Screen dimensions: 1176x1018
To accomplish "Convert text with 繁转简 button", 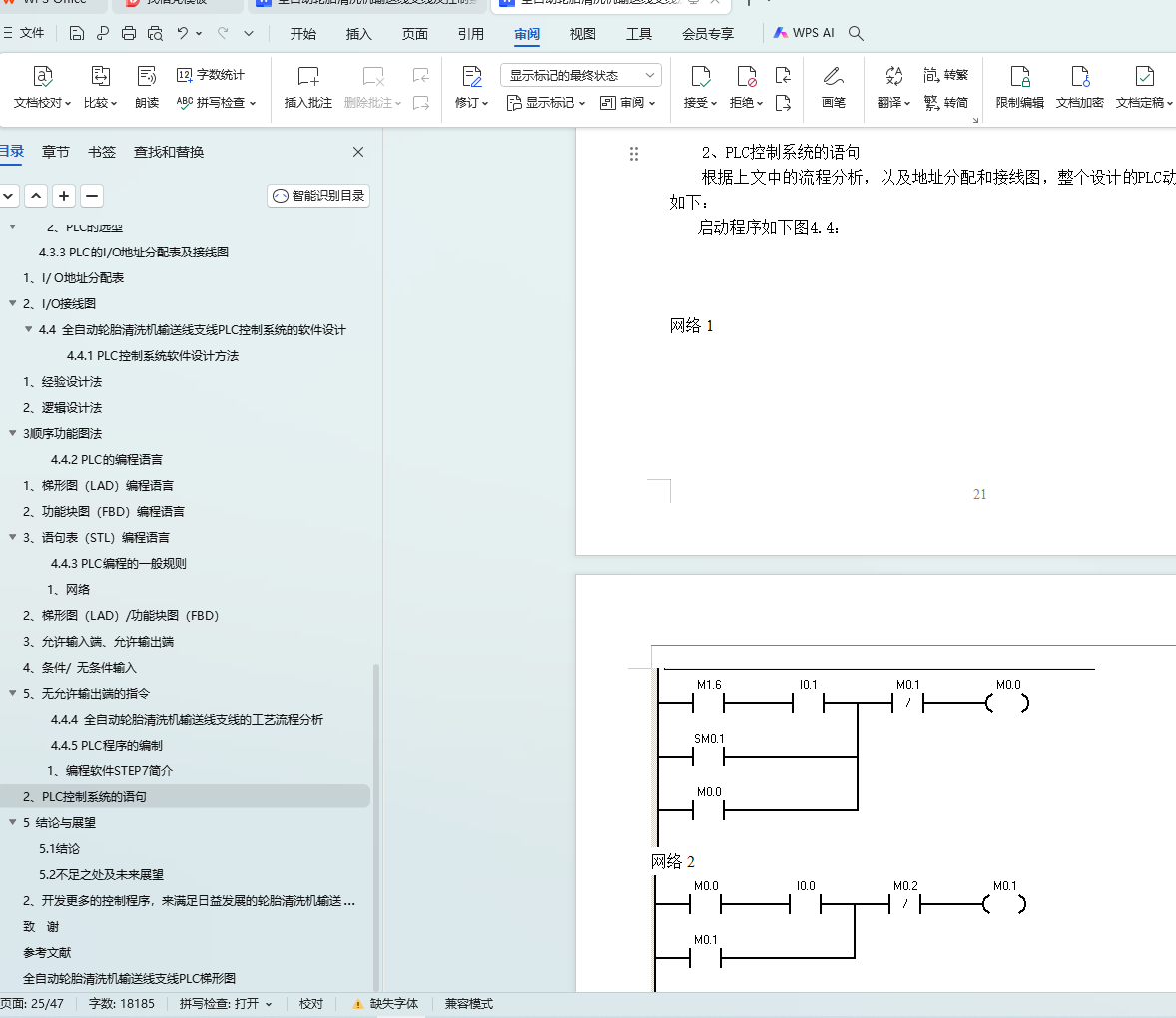I will [945, 102].
